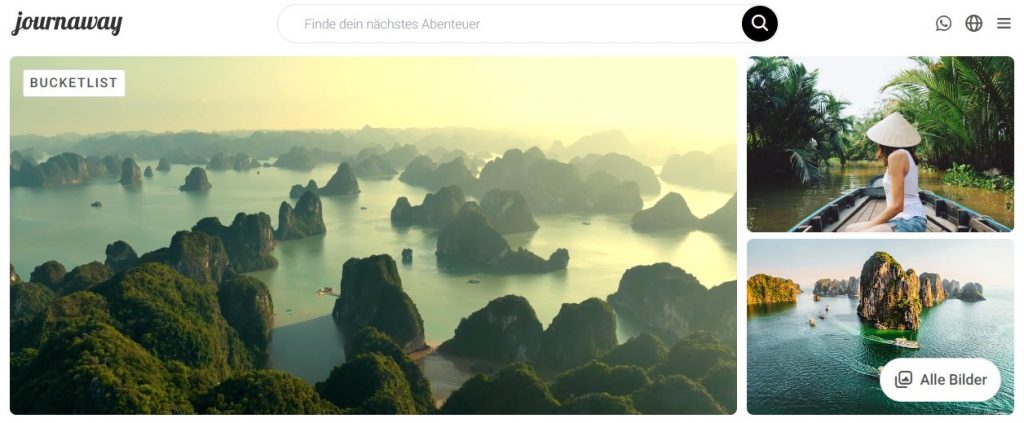1024x423 pixels.
Task: Go home via the journaway logo
Action: (x=67, y=24)
